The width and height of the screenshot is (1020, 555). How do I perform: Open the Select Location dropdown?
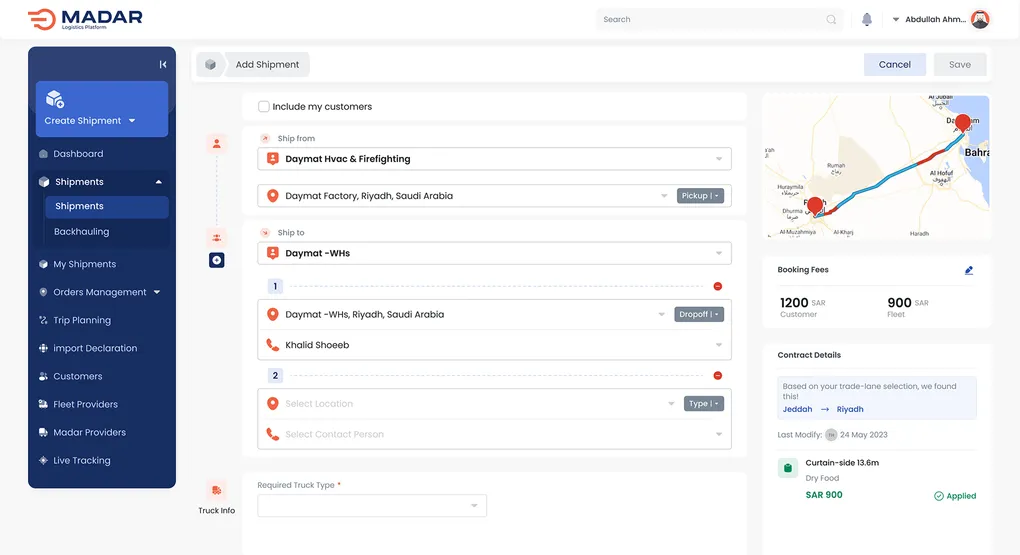(x=671, y=403)
